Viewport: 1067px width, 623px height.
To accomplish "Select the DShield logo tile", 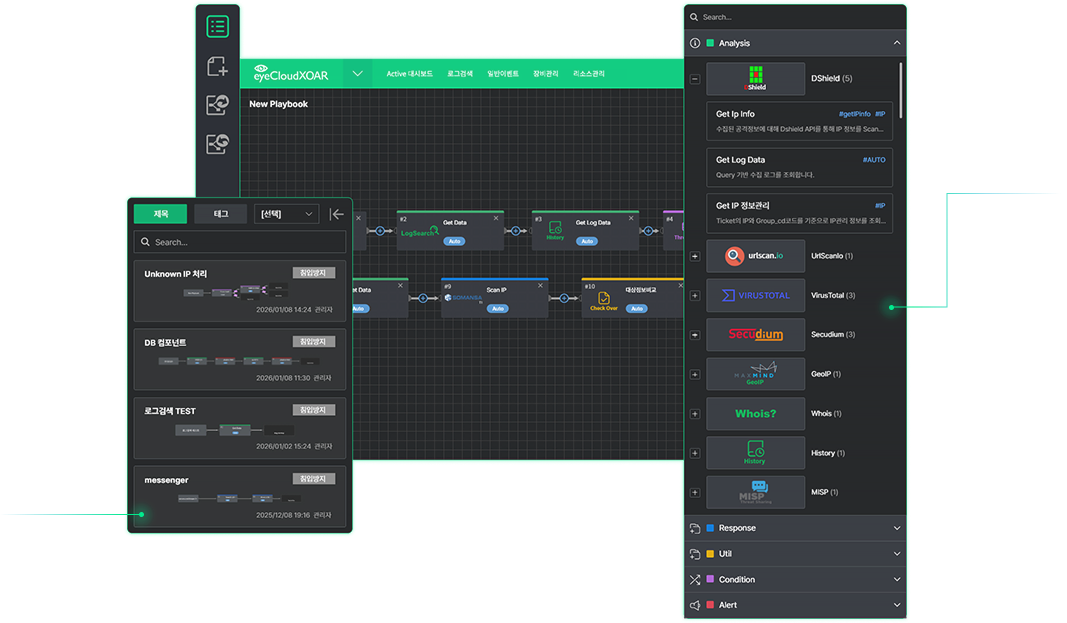I will [x=755, y=79].
